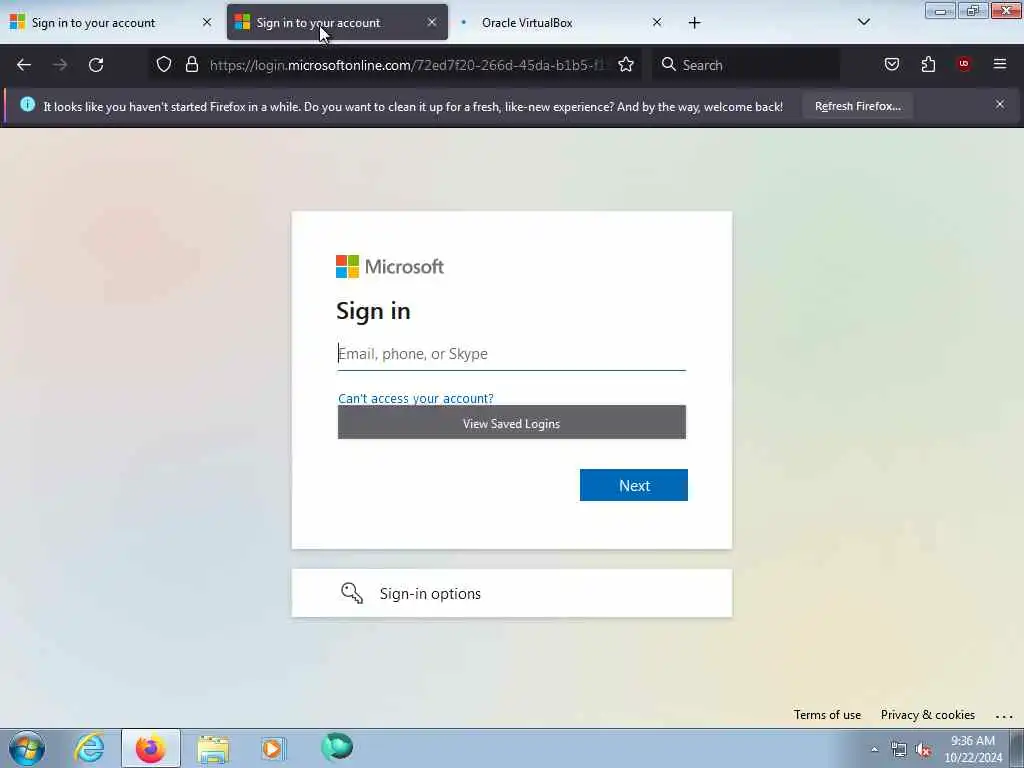Click the Next button
1024x768 pixels.
click(x=633, y=485)
